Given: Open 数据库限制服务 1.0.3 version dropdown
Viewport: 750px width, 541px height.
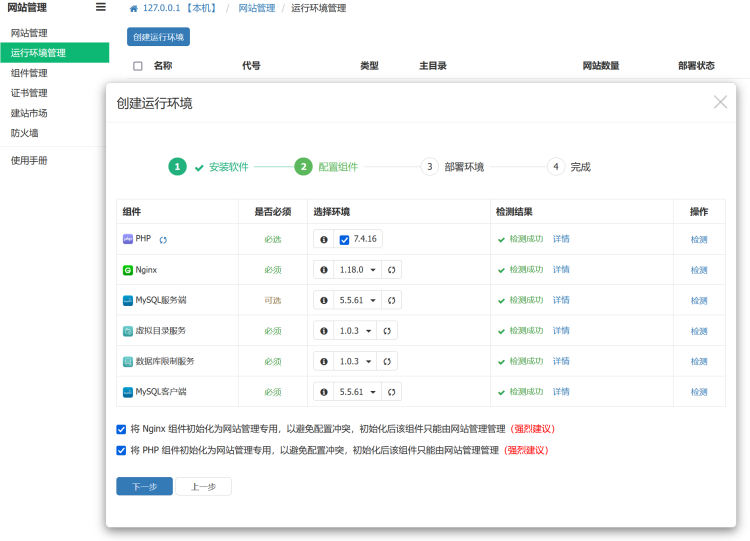Looking at the screenshot, I should (355, 362).
